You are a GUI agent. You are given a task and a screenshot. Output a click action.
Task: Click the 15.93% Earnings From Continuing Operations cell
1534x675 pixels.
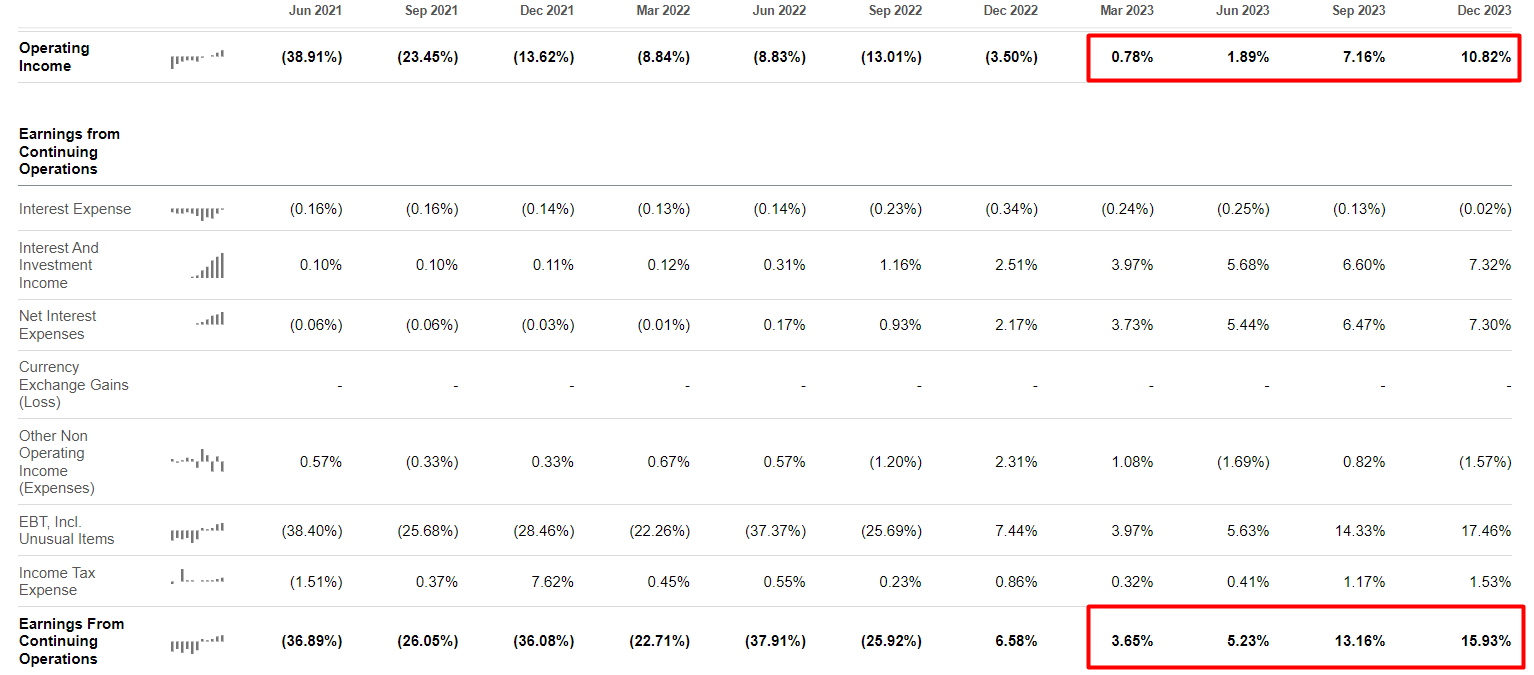tap(1485, 641)
